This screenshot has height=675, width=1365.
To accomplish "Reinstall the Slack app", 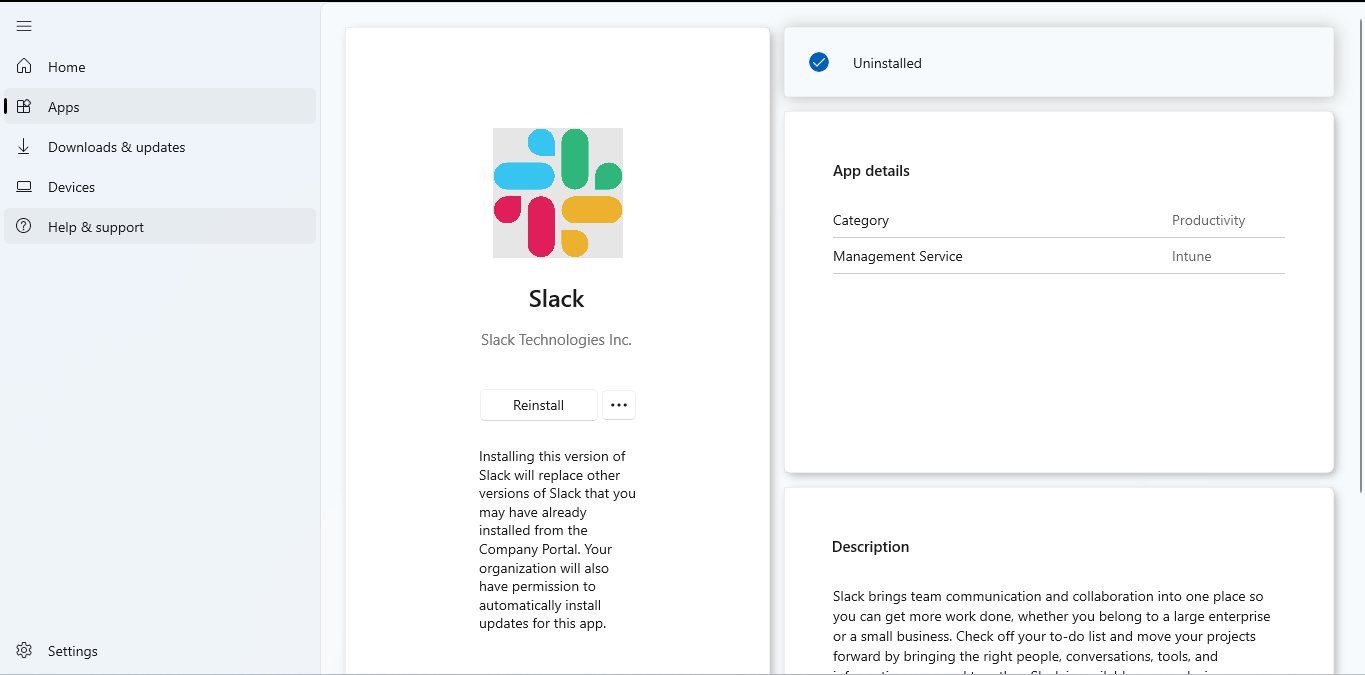I will coord(539,405).
